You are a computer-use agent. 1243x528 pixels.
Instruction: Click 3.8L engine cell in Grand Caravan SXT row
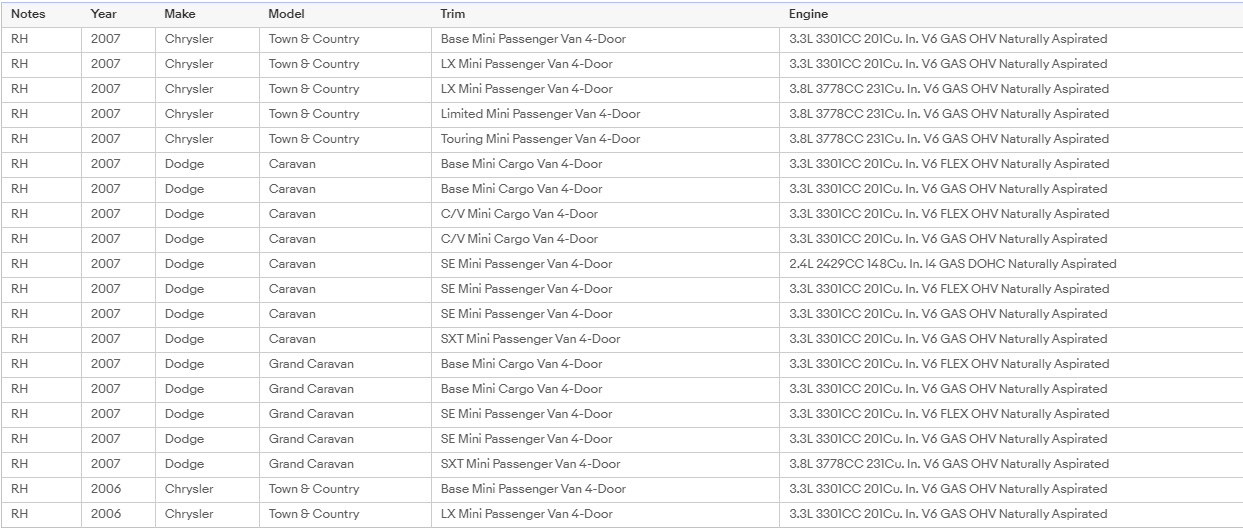click(x=948, y=464)
